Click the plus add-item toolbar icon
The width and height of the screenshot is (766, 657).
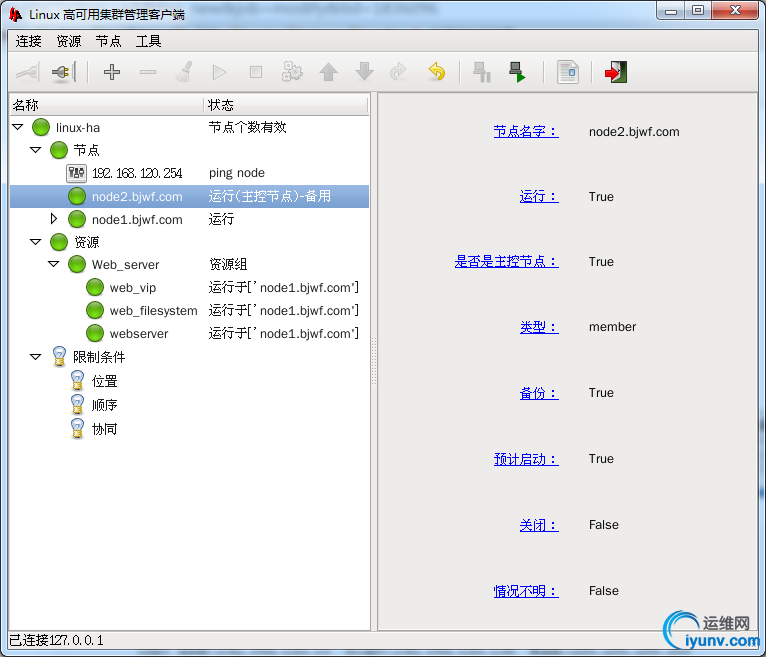coord(112,72)
